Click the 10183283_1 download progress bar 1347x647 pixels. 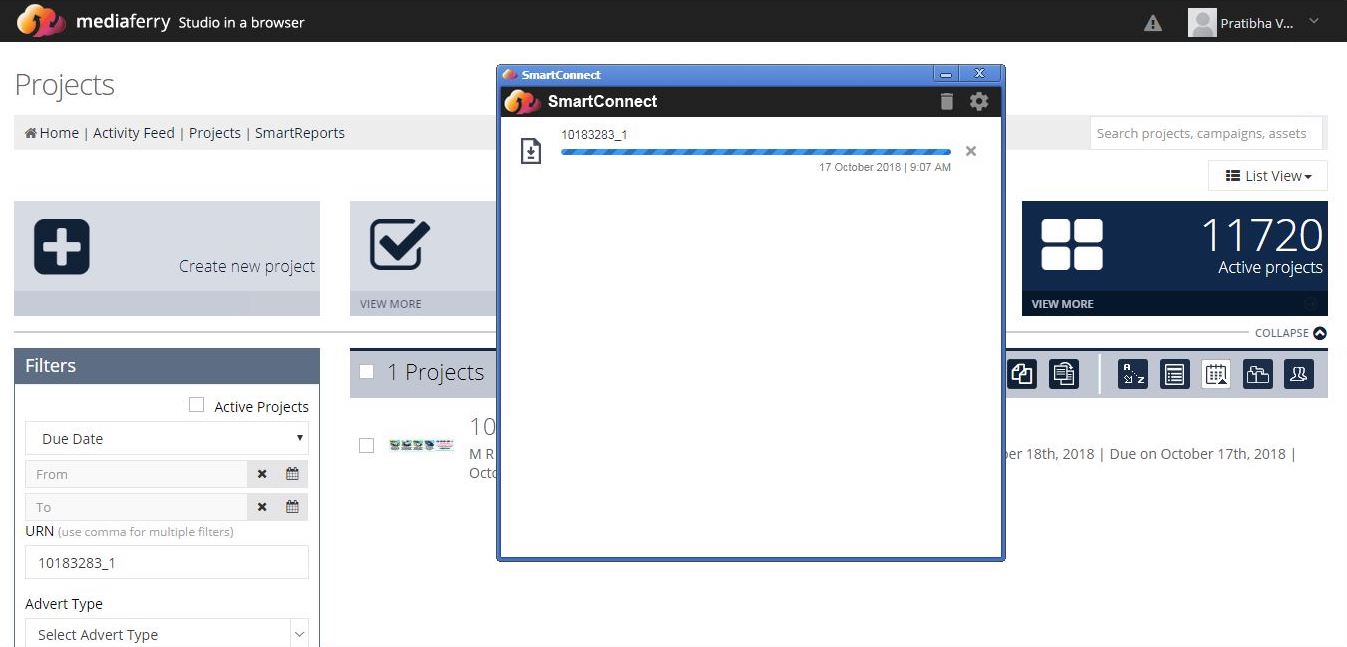[x=756, y=152]
